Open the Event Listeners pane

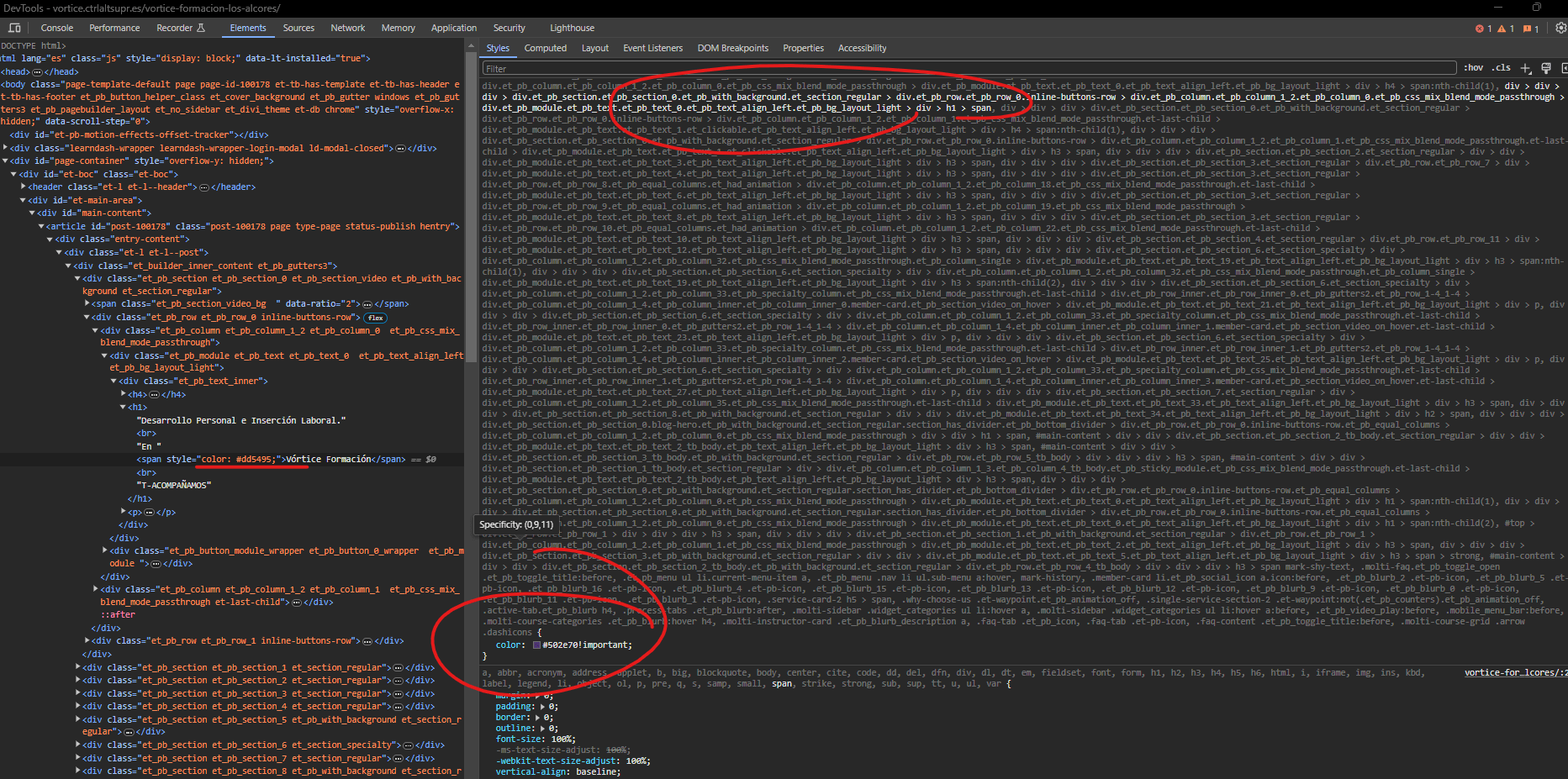(652, 48)
